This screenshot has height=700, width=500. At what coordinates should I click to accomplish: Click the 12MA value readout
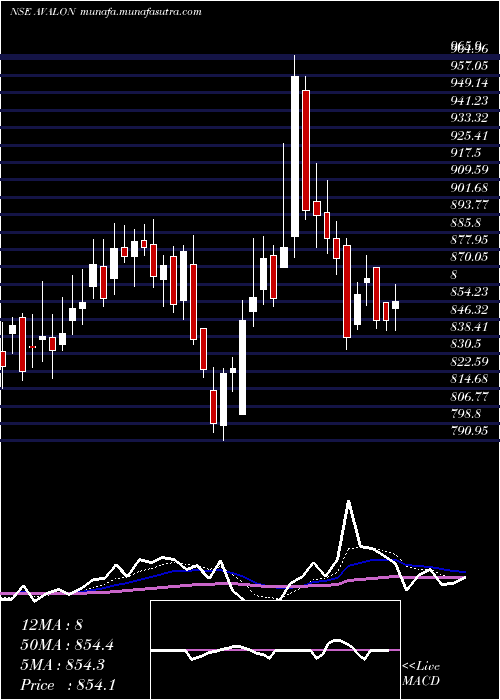click(52, 625)
